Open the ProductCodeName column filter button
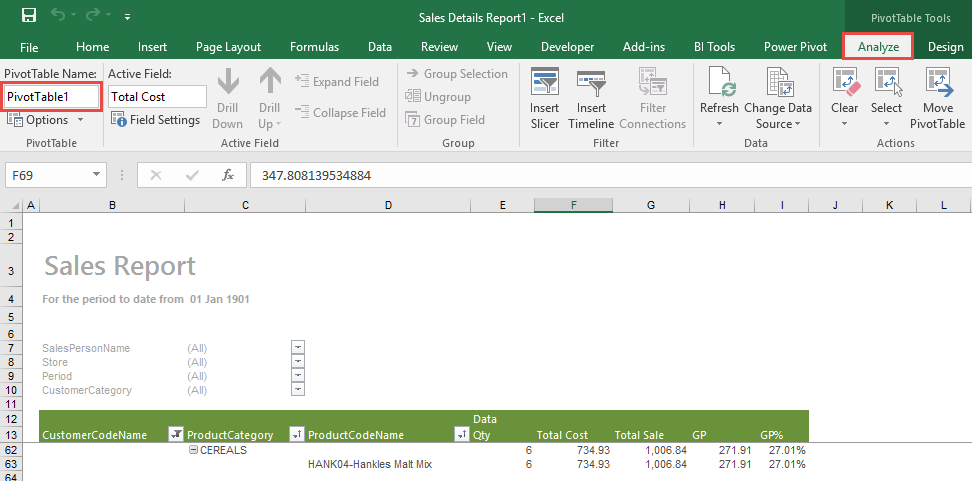This screenshot has width=972, height=481. pos(462,435)
